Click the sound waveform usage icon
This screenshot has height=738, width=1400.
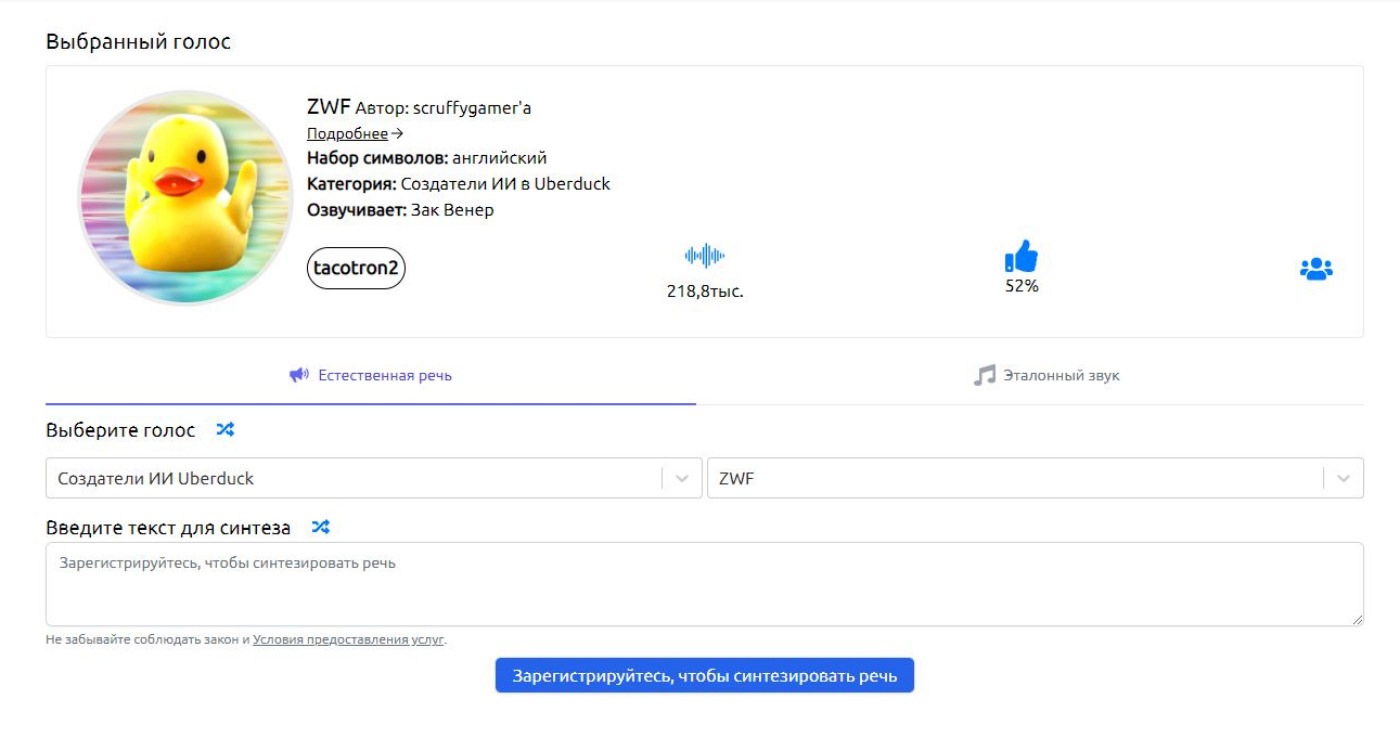(x=705, y=256)
